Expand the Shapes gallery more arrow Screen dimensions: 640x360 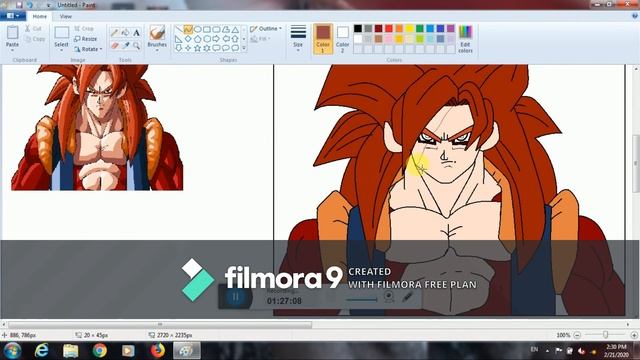click(x=244, y=48)
